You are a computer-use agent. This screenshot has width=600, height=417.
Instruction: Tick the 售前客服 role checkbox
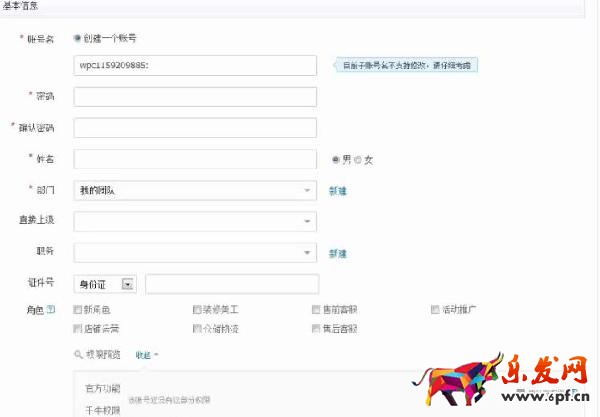pos(315,309)
